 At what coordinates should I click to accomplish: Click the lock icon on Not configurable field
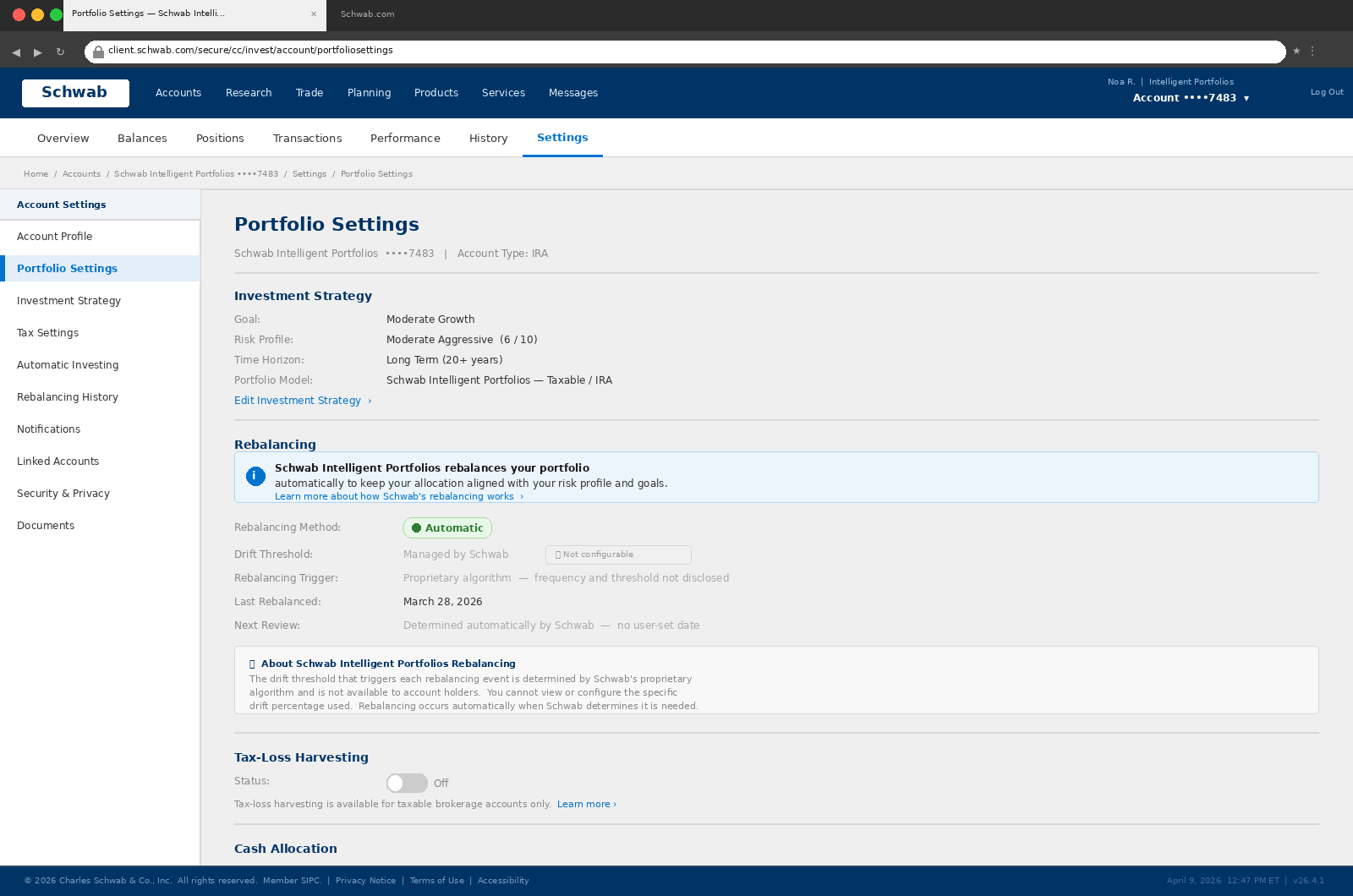558,555
